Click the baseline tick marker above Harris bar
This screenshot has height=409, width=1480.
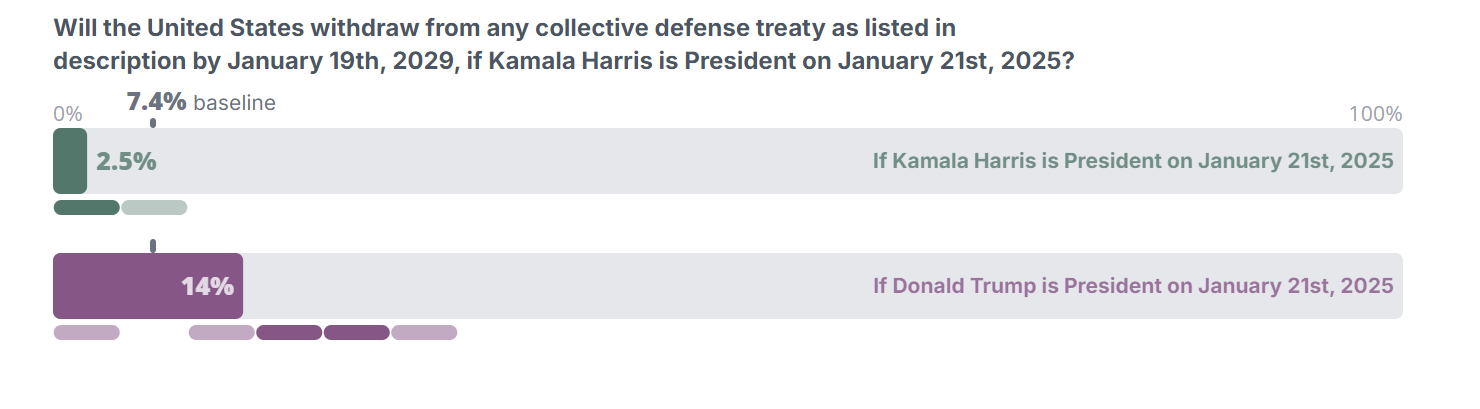(153, 123)
